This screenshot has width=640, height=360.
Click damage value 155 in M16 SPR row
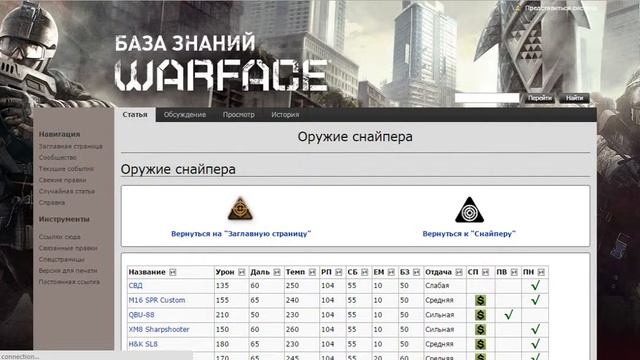[222, 300]
